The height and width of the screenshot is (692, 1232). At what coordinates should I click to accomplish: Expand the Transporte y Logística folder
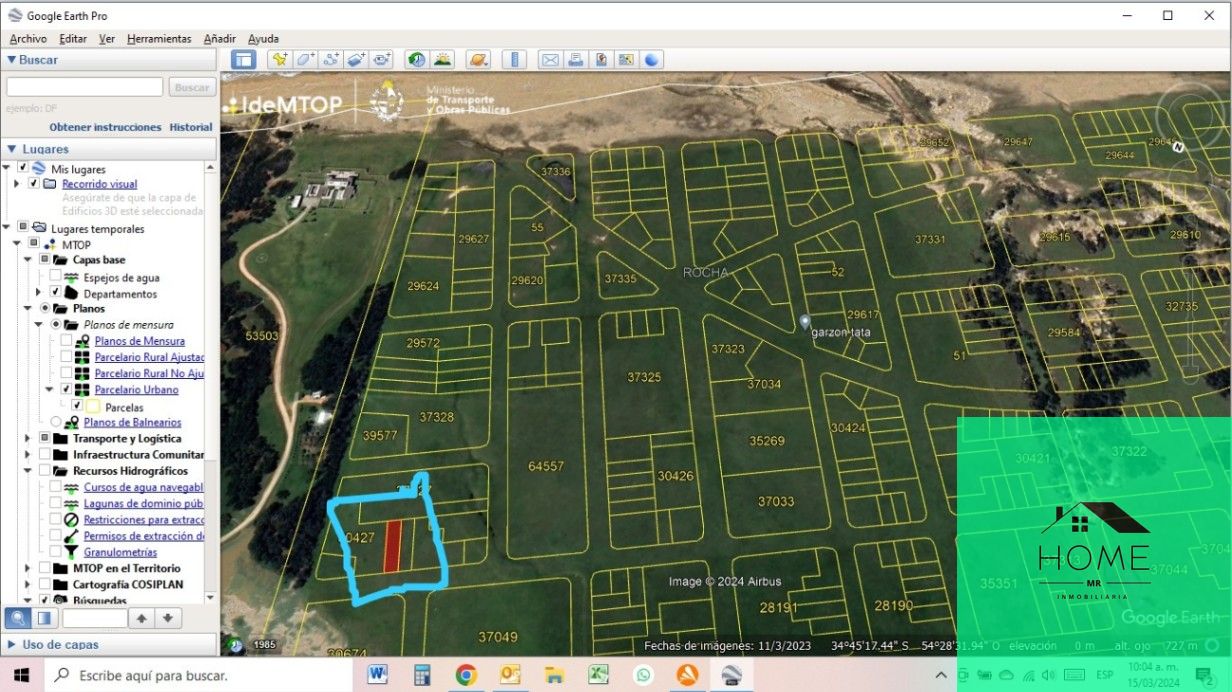[28, 438]
